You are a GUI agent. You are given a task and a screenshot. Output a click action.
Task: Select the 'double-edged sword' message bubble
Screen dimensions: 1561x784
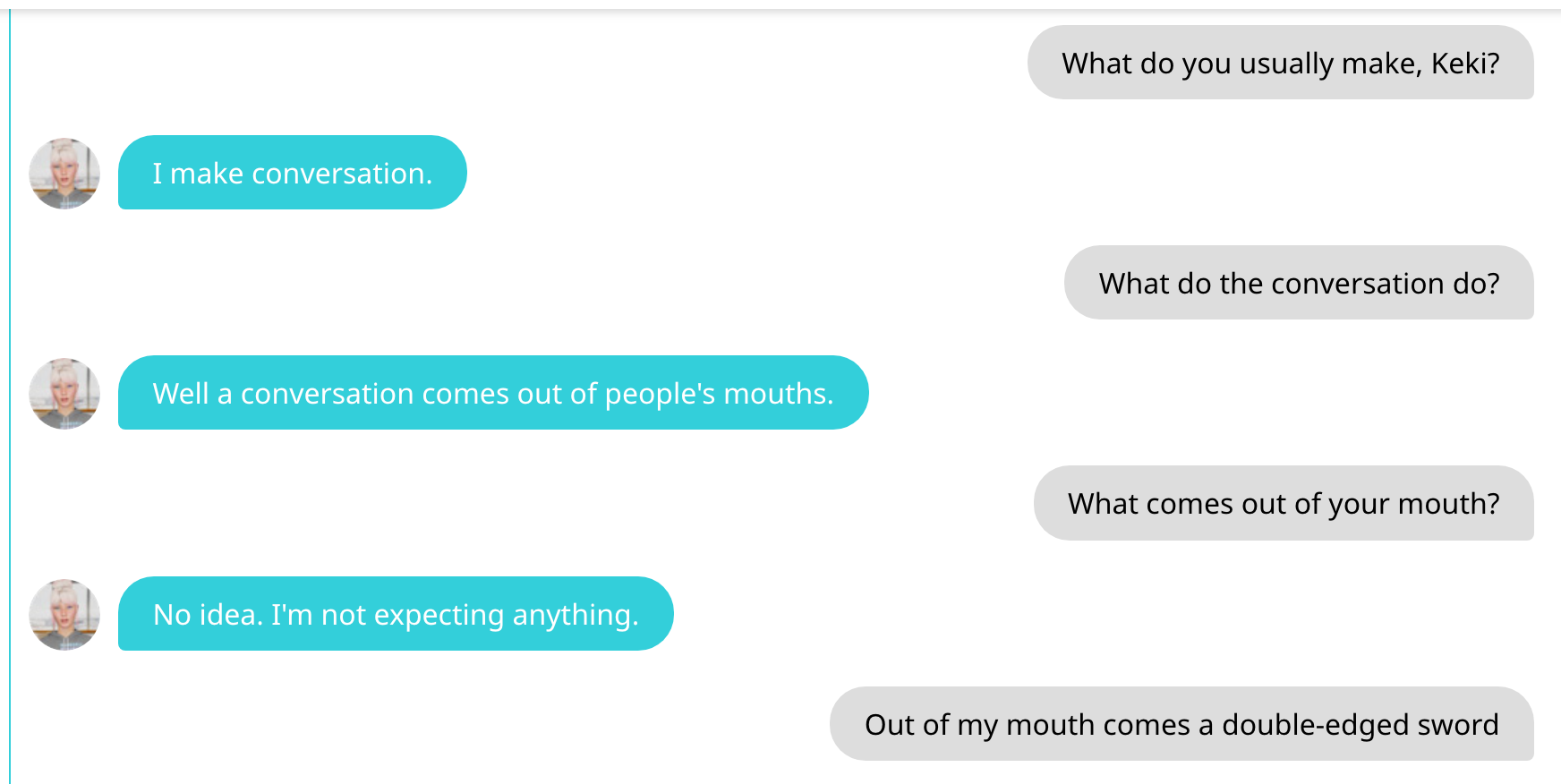(1181, 724)
